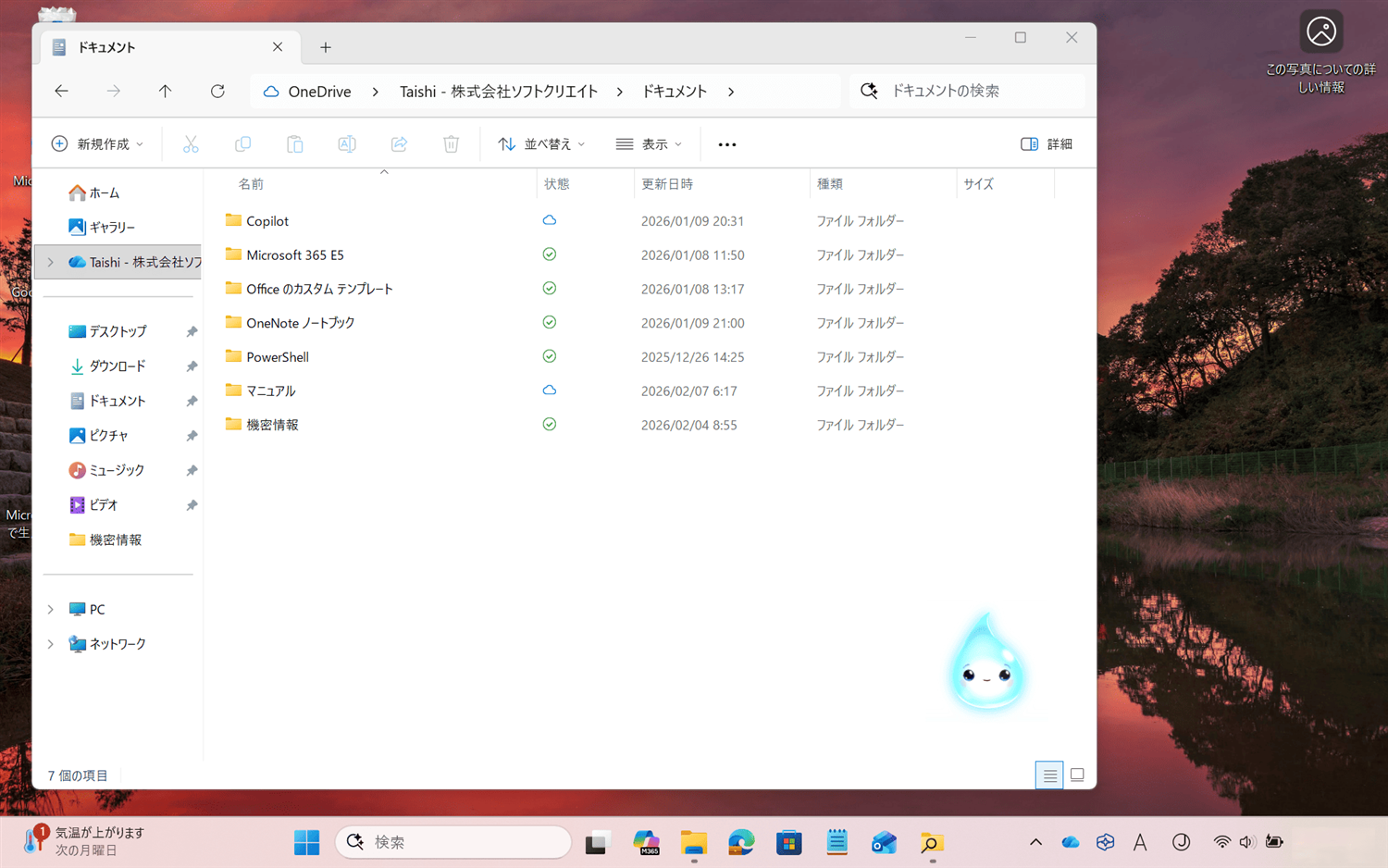Click the Copy icon in toolbar
Image resolution: width=1388 pixels, height=868 pixels.
point(242,144)
